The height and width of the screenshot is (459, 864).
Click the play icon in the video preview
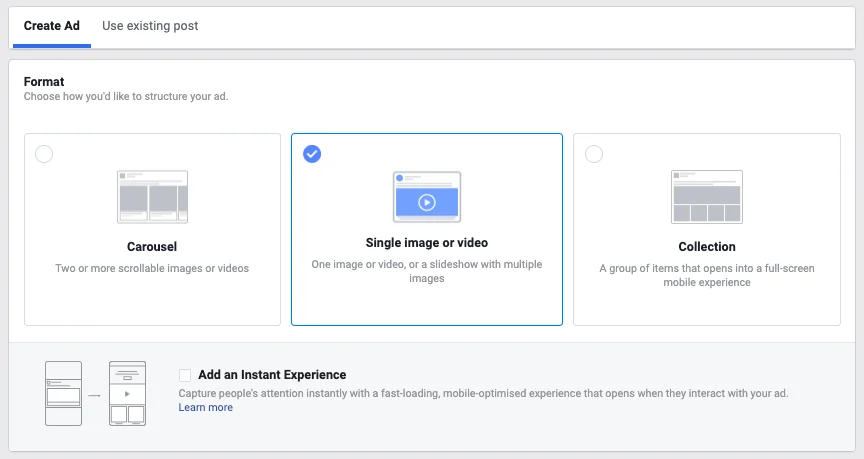[427, 203]
